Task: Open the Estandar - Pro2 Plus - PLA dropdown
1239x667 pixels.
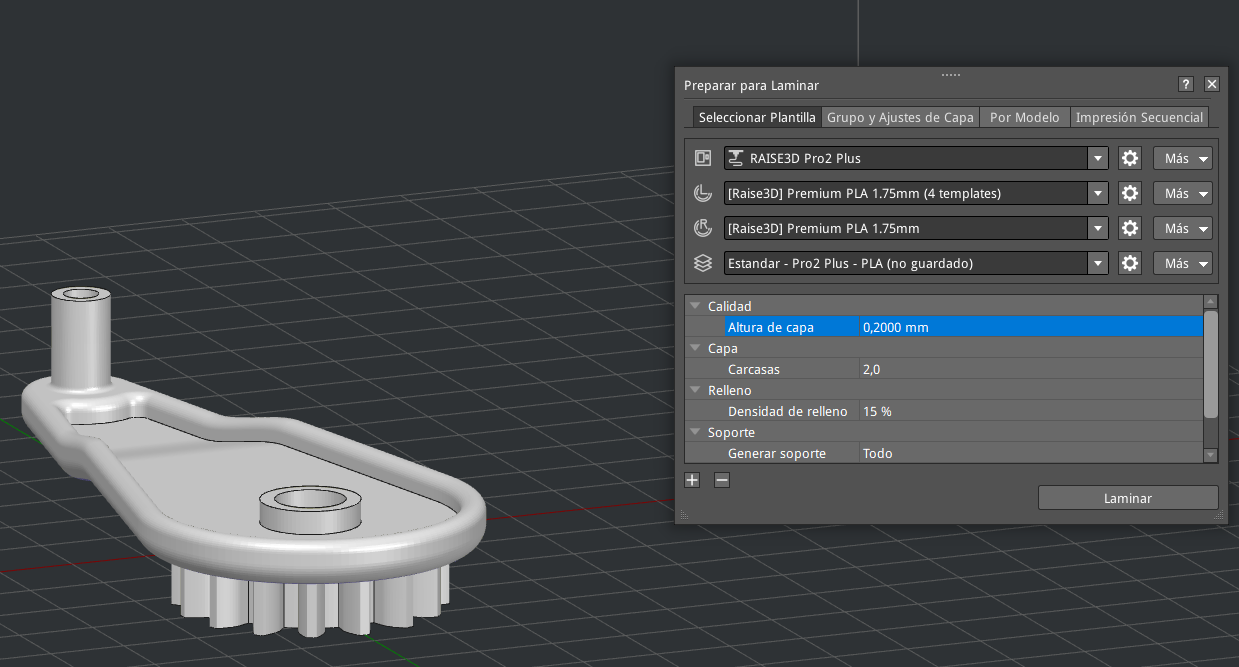Action: tap(1098, 263)
